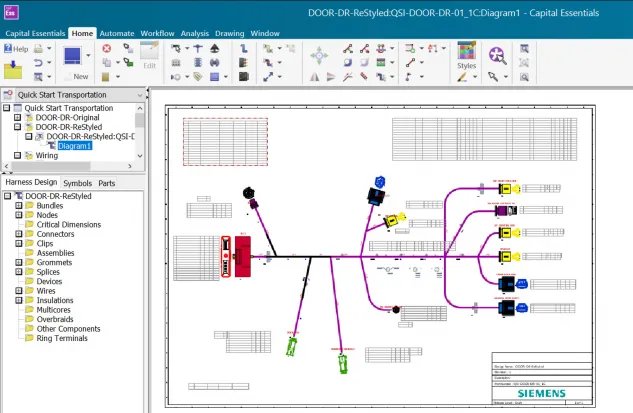
Task: Click the green table ribbon icon
Action: [381, 63]
